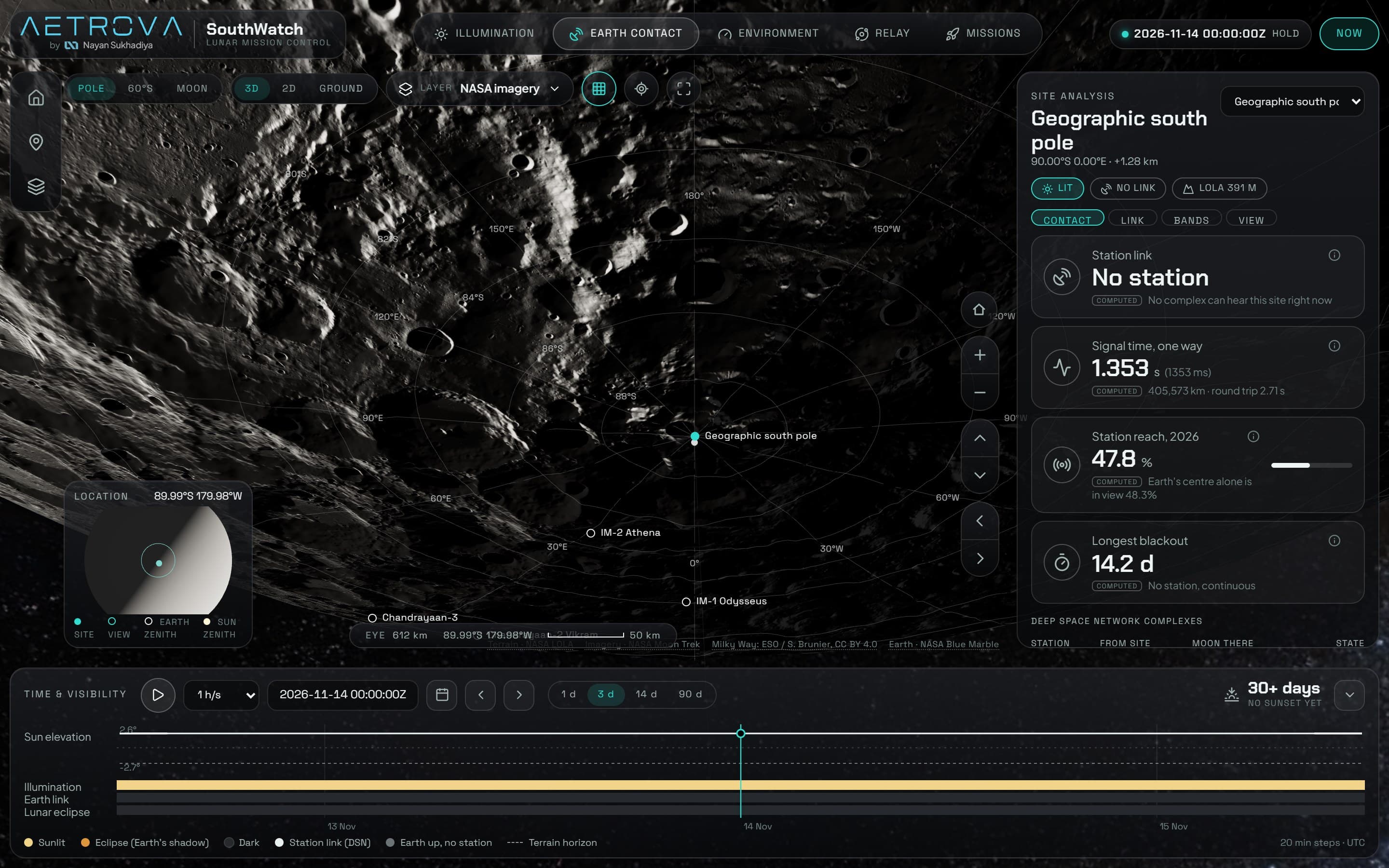Screen dimensions: 1389x868
Task: Switch map to 2D mode
Action: pos(289,88)
